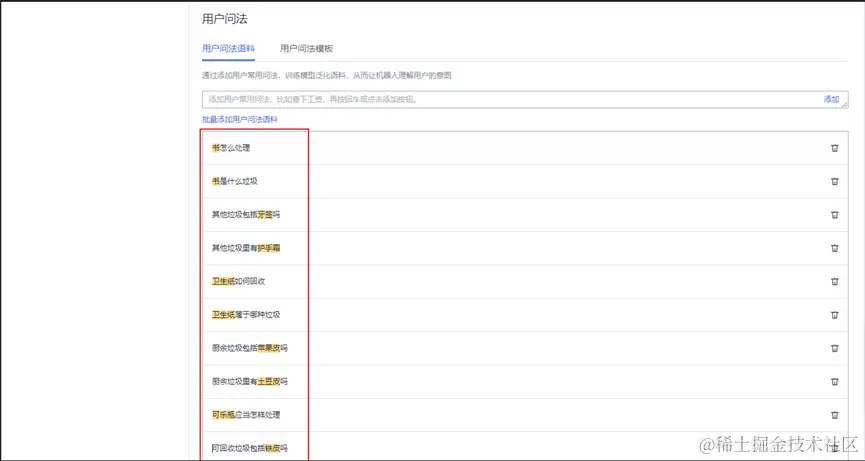
Task: Select the 书怎么处理 utterance text
Action: (x=231, y=148)
